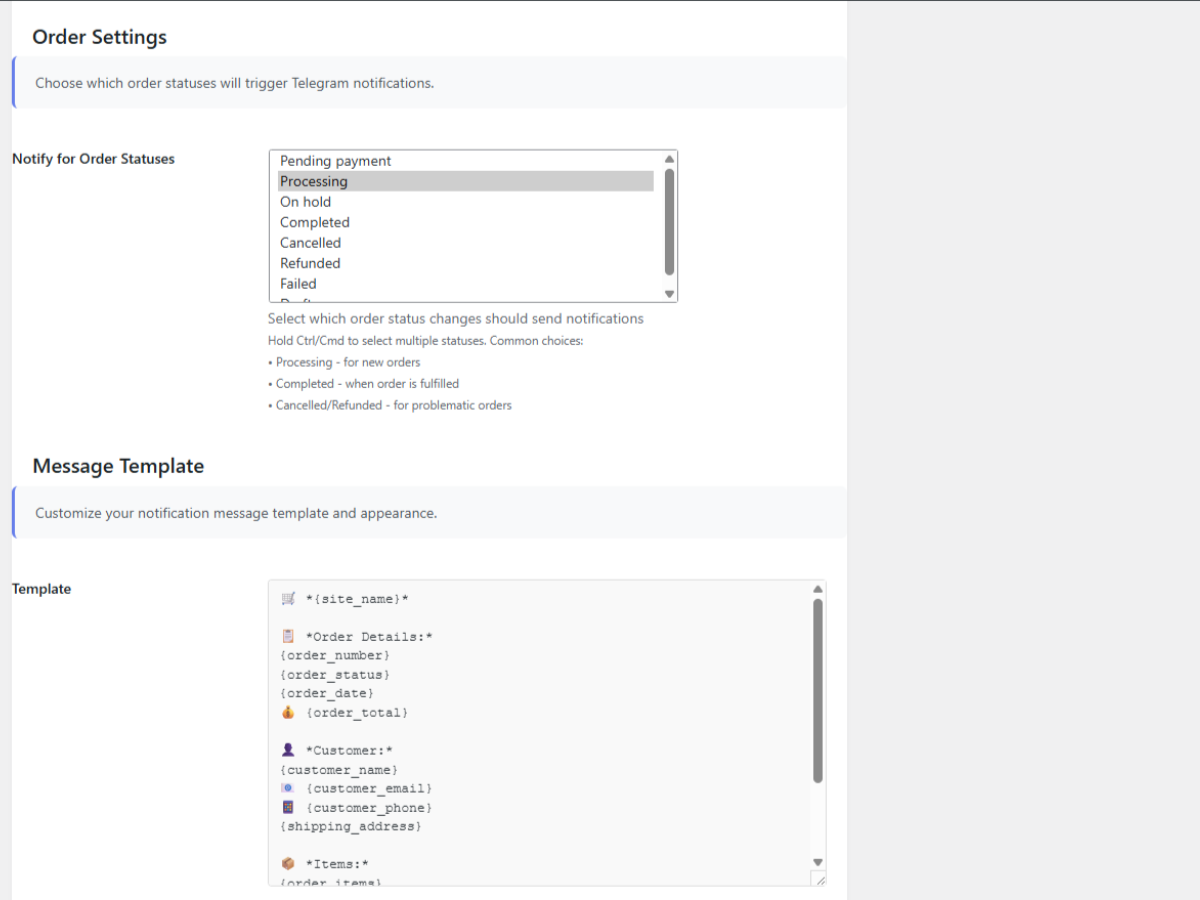
Task: Click the order status list scrollbar thumb
Action: pyautogui.click(x=669, y=220)
